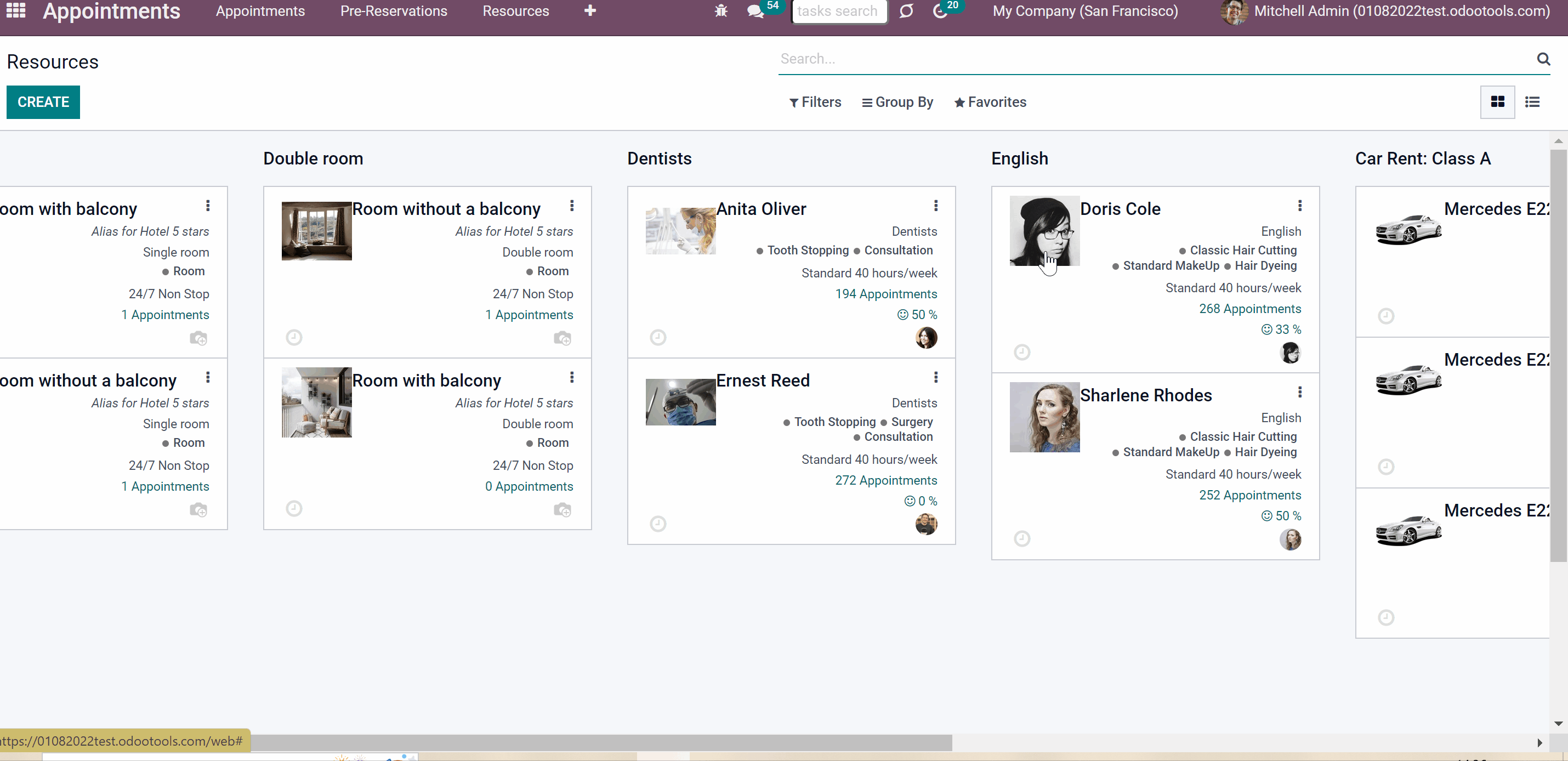Screen dimensions: 1568x761
Task: Open Sharlene Rhodes' 252 Appointments link
Action: point(1249,495)
